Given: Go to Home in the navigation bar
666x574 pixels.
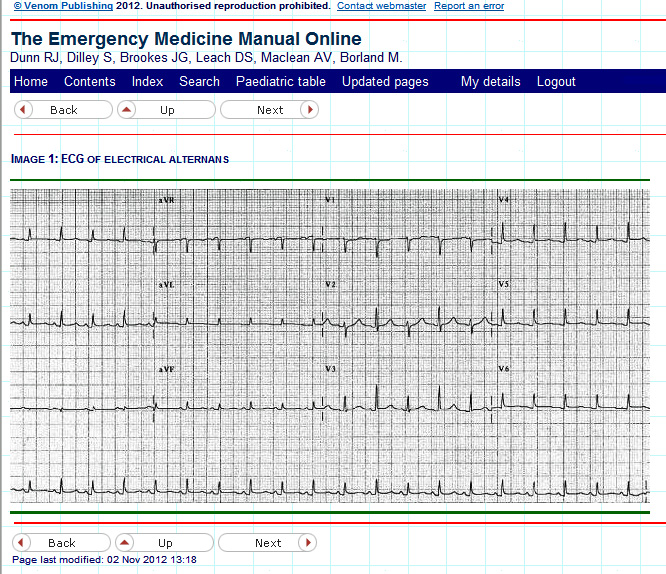Looking at the screenshot, I should click(31, 82).
